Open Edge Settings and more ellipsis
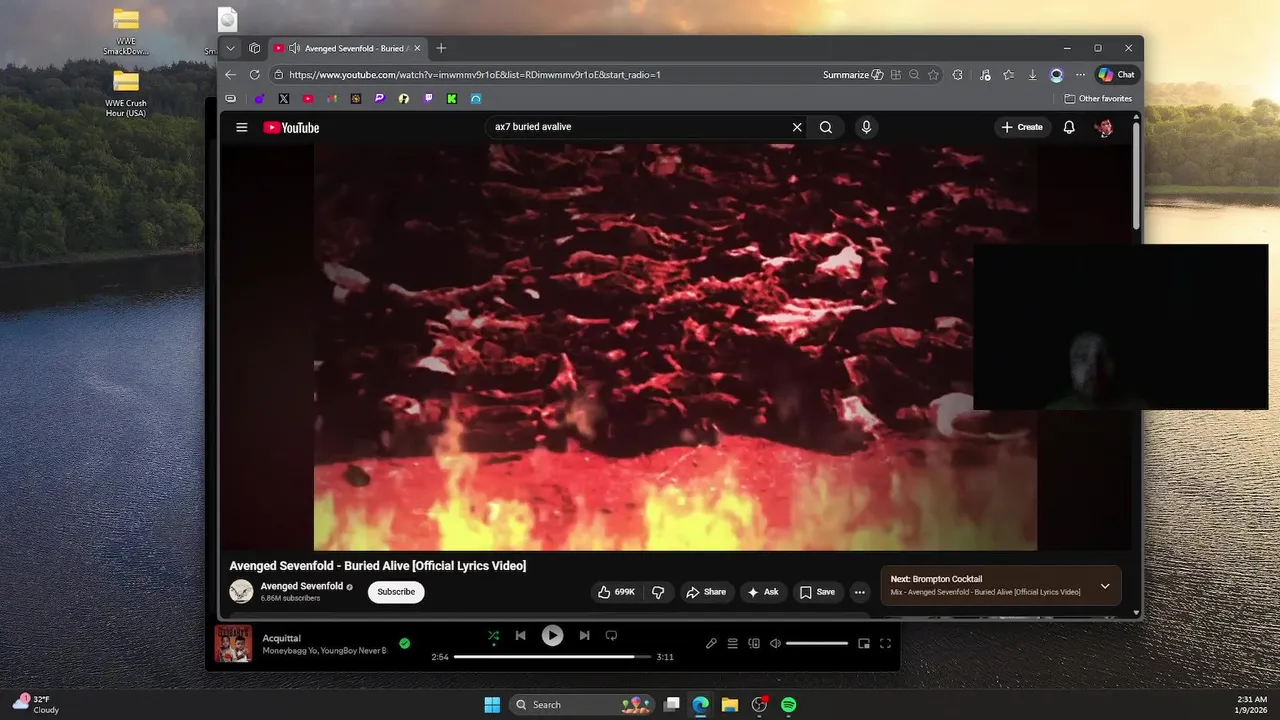The image size is (1280, 720). point(1080,75)
